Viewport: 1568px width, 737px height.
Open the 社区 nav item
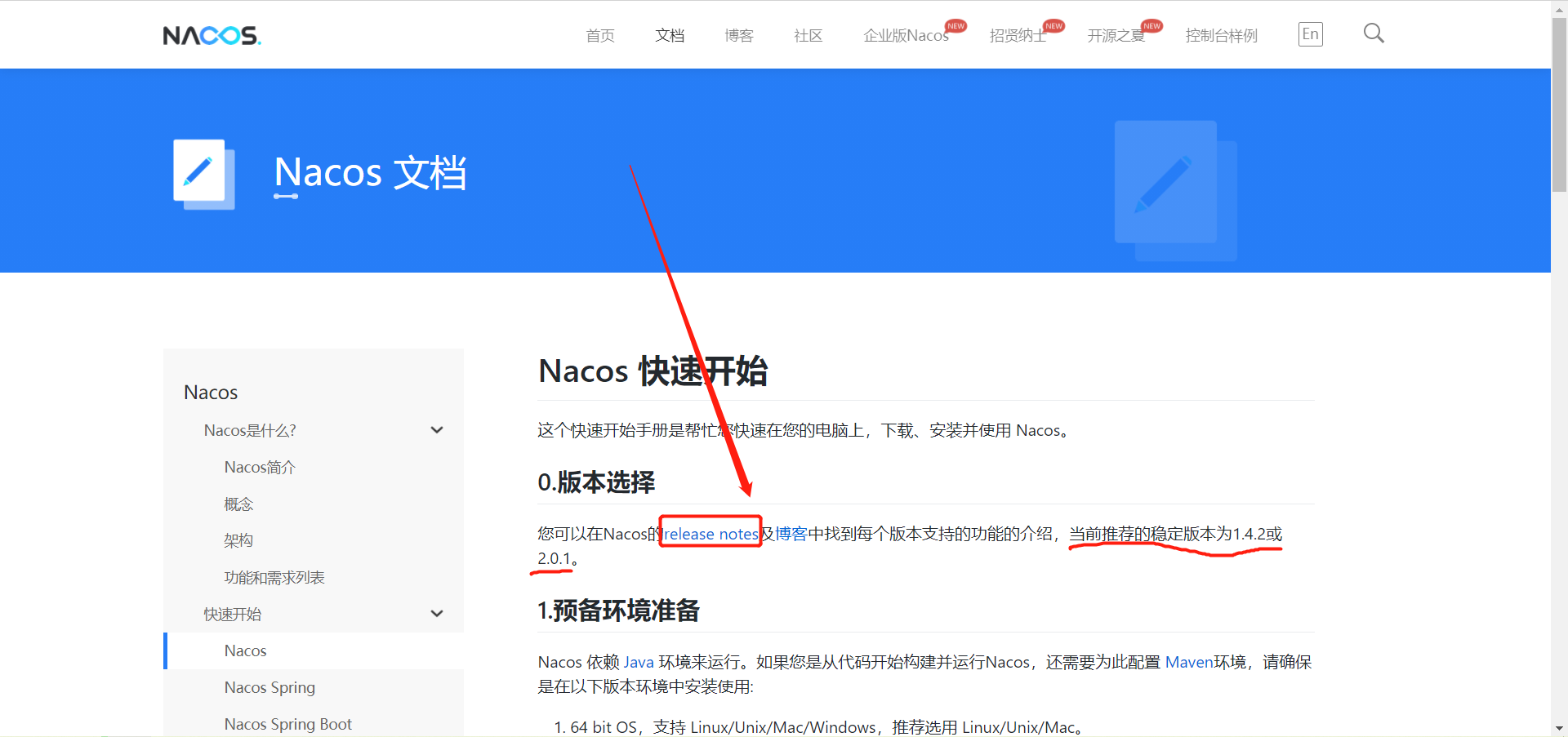pos(808,36)
